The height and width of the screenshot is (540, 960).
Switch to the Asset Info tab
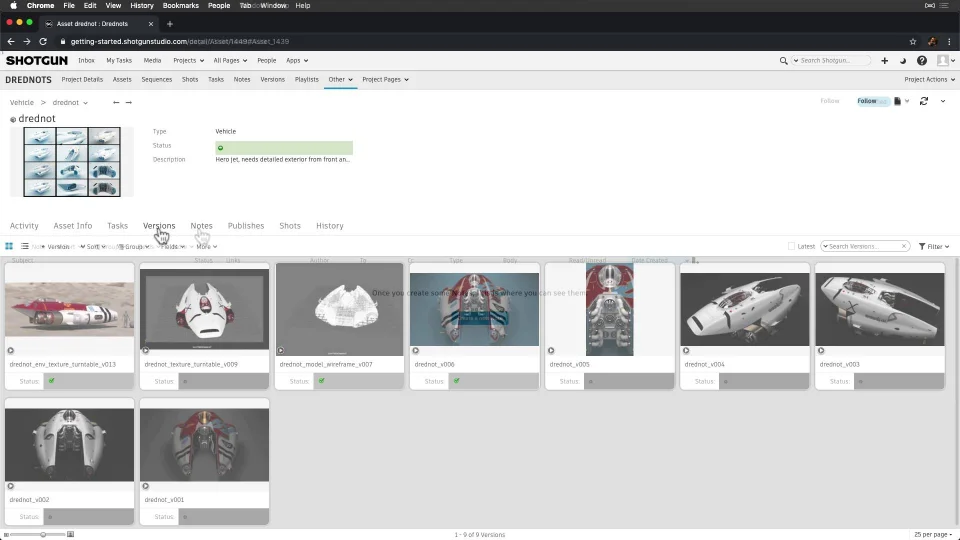73,226
